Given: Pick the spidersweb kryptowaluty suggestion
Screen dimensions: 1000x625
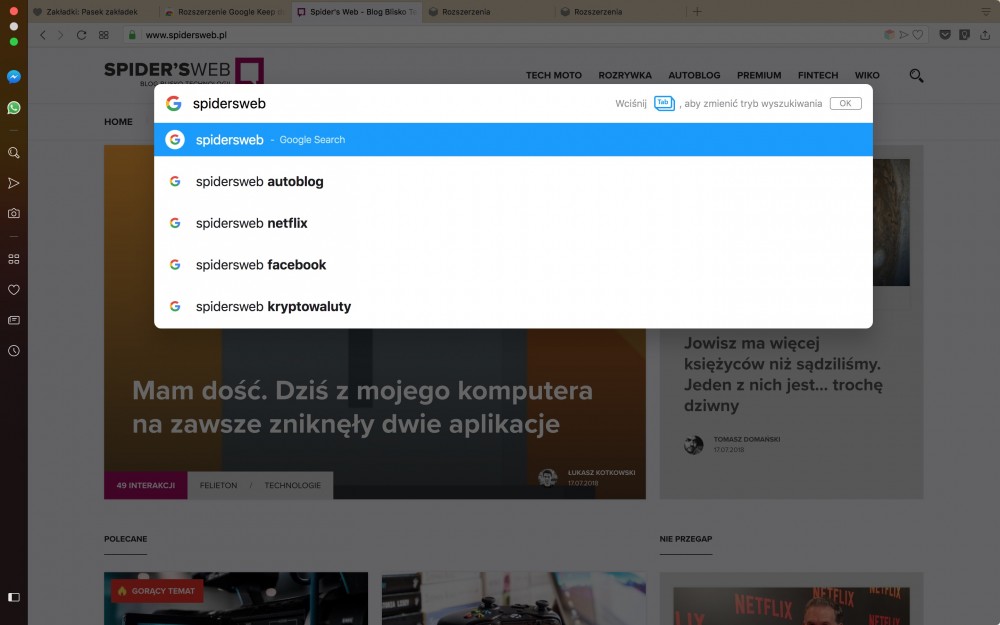Looking at the screenshot, I should click(513, 307).
